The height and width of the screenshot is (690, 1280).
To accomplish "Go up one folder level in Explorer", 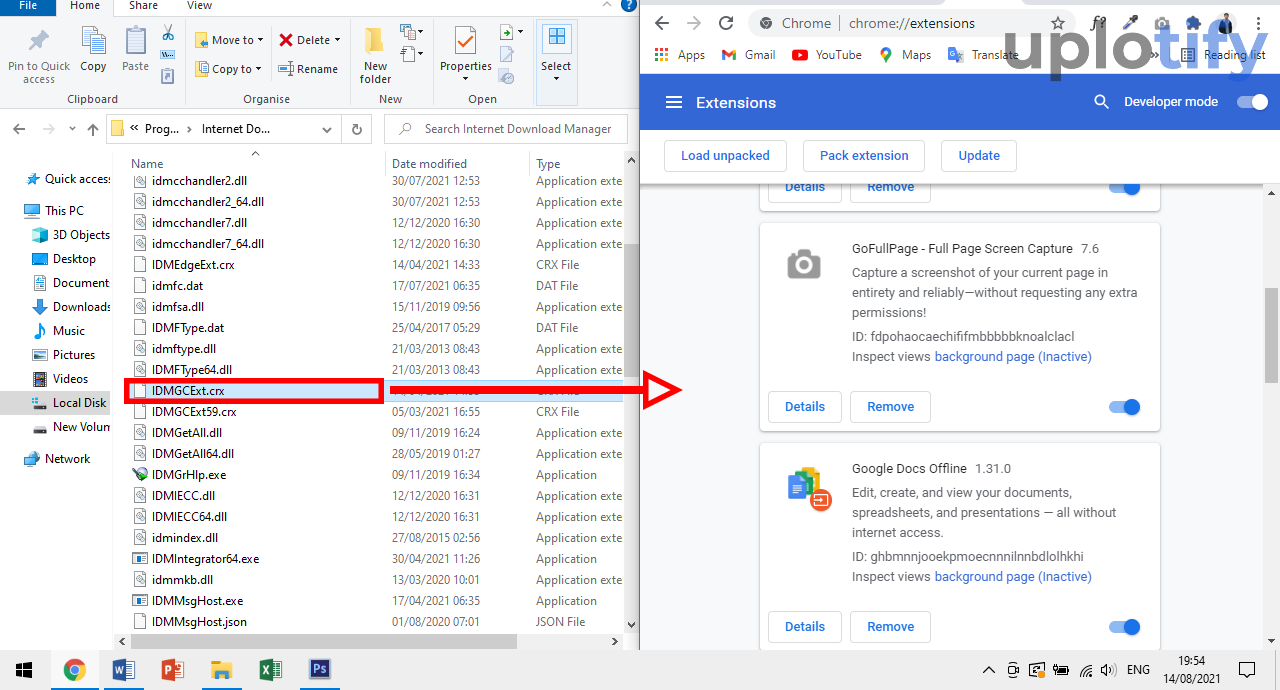I will 93,129.
